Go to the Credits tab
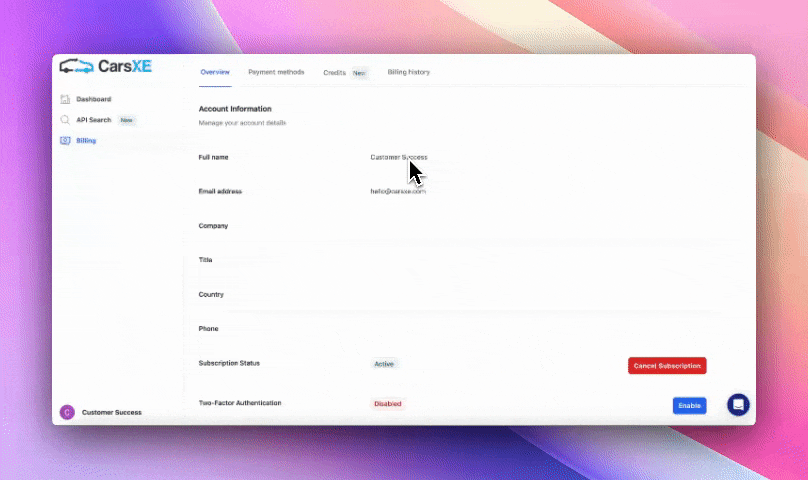The image size is (808, 480). [334, 73]
